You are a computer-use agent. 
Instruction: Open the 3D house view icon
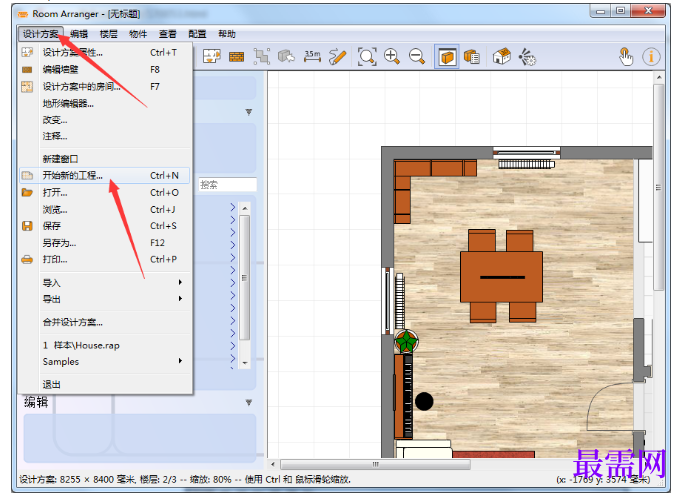click(x=502, y=57)
